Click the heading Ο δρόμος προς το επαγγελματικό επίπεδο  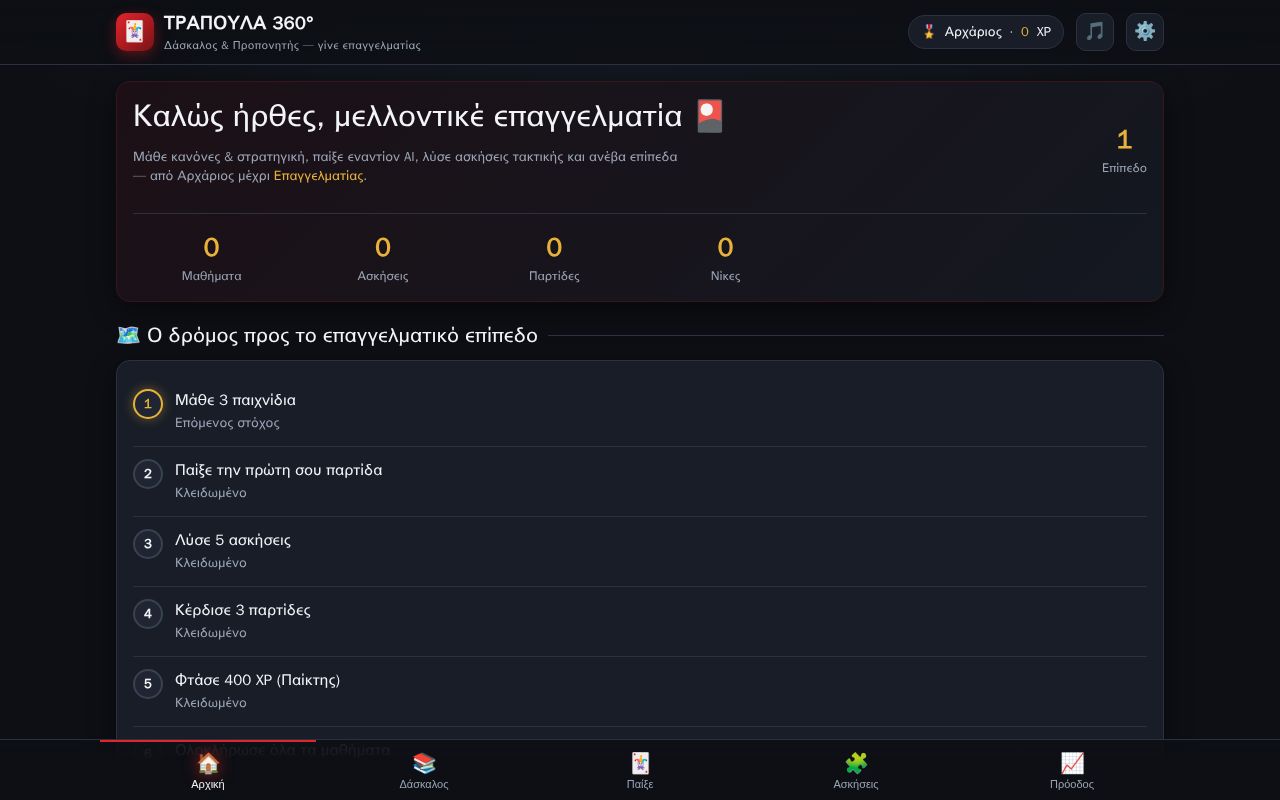(x=342, y=335)
